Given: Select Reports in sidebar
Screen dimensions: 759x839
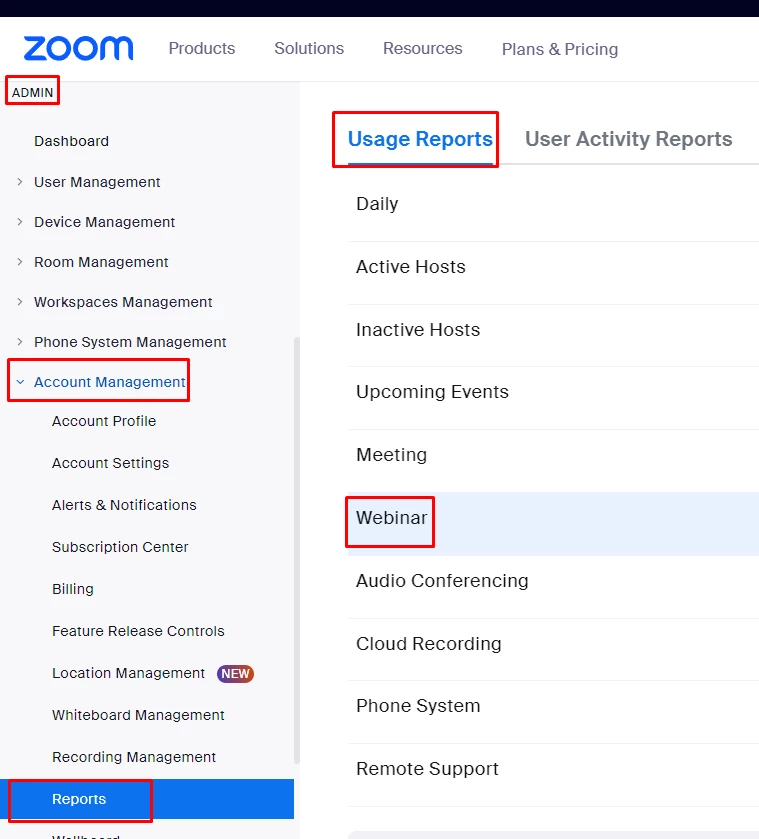Looking at the screenshot, I should tap(147, 799).
